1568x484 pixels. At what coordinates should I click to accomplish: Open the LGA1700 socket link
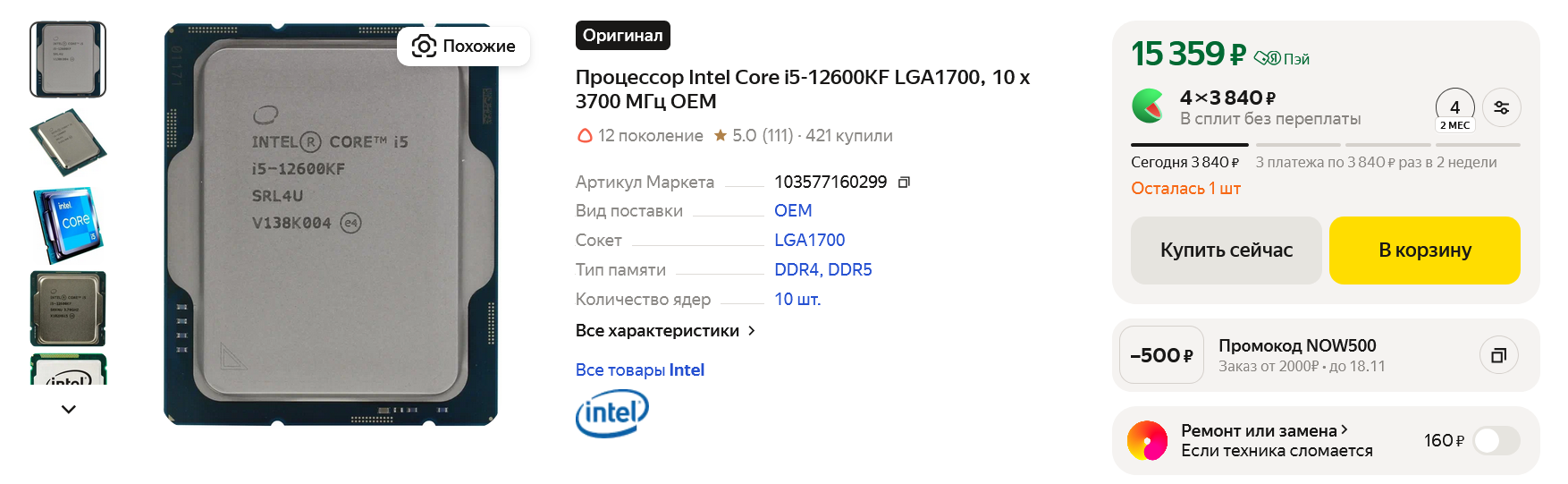(809, 240)
